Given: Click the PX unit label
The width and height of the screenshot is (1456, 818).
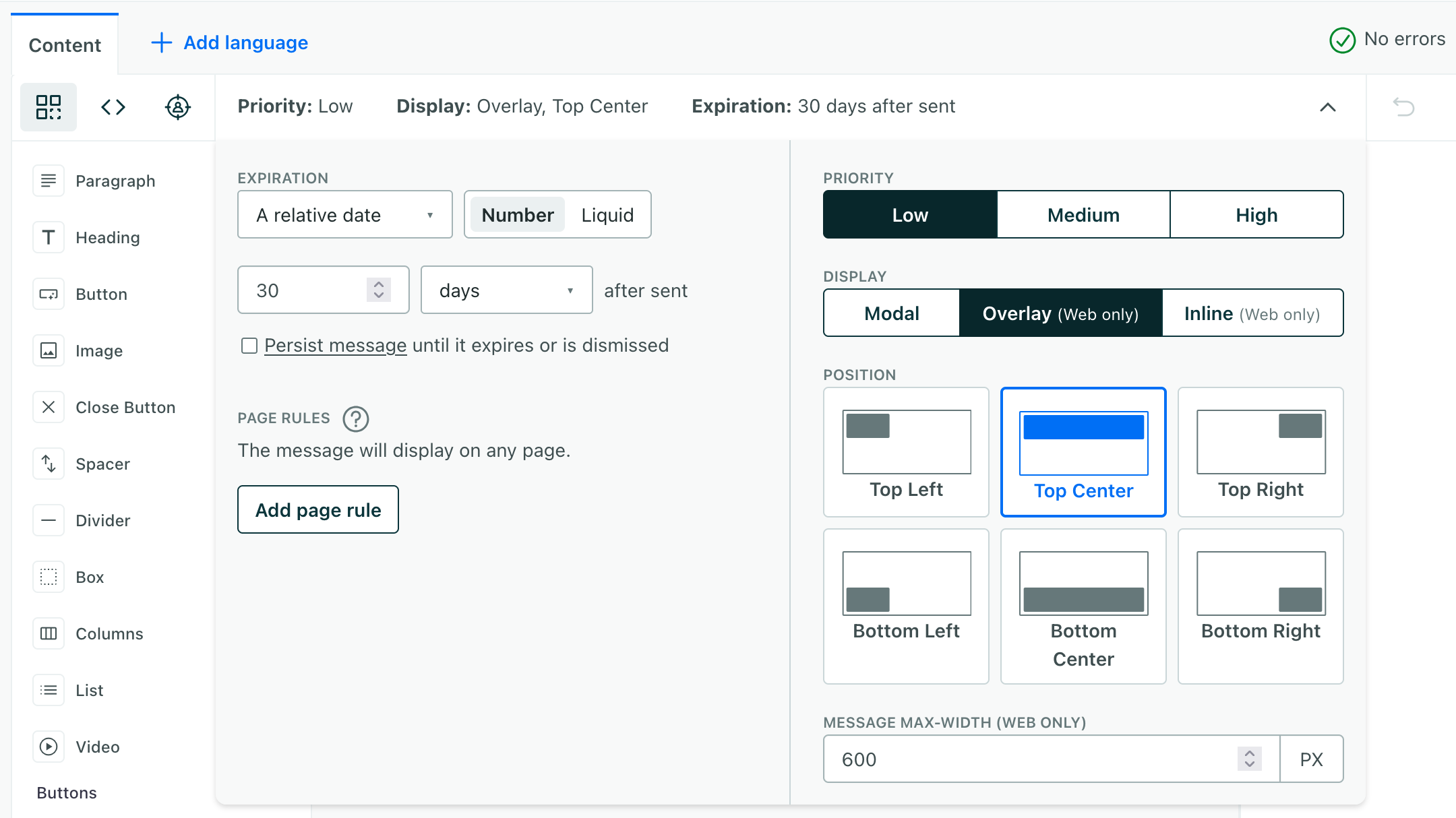Looking at the screenshot, I should (x=1311, y=759).
